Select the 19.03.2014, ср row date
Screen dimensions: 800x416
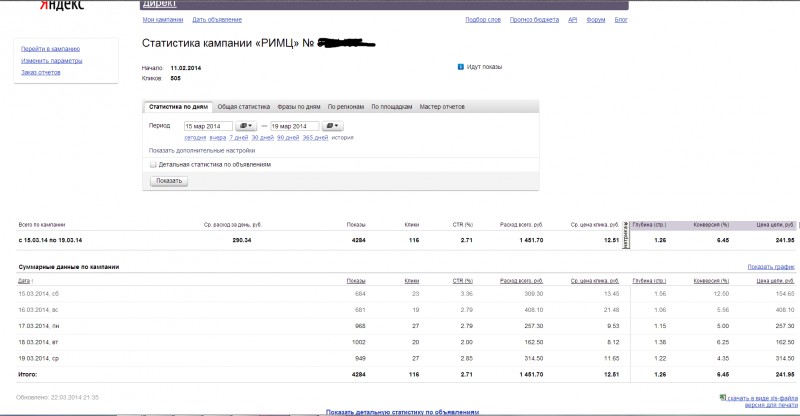[x=38, y=358]
